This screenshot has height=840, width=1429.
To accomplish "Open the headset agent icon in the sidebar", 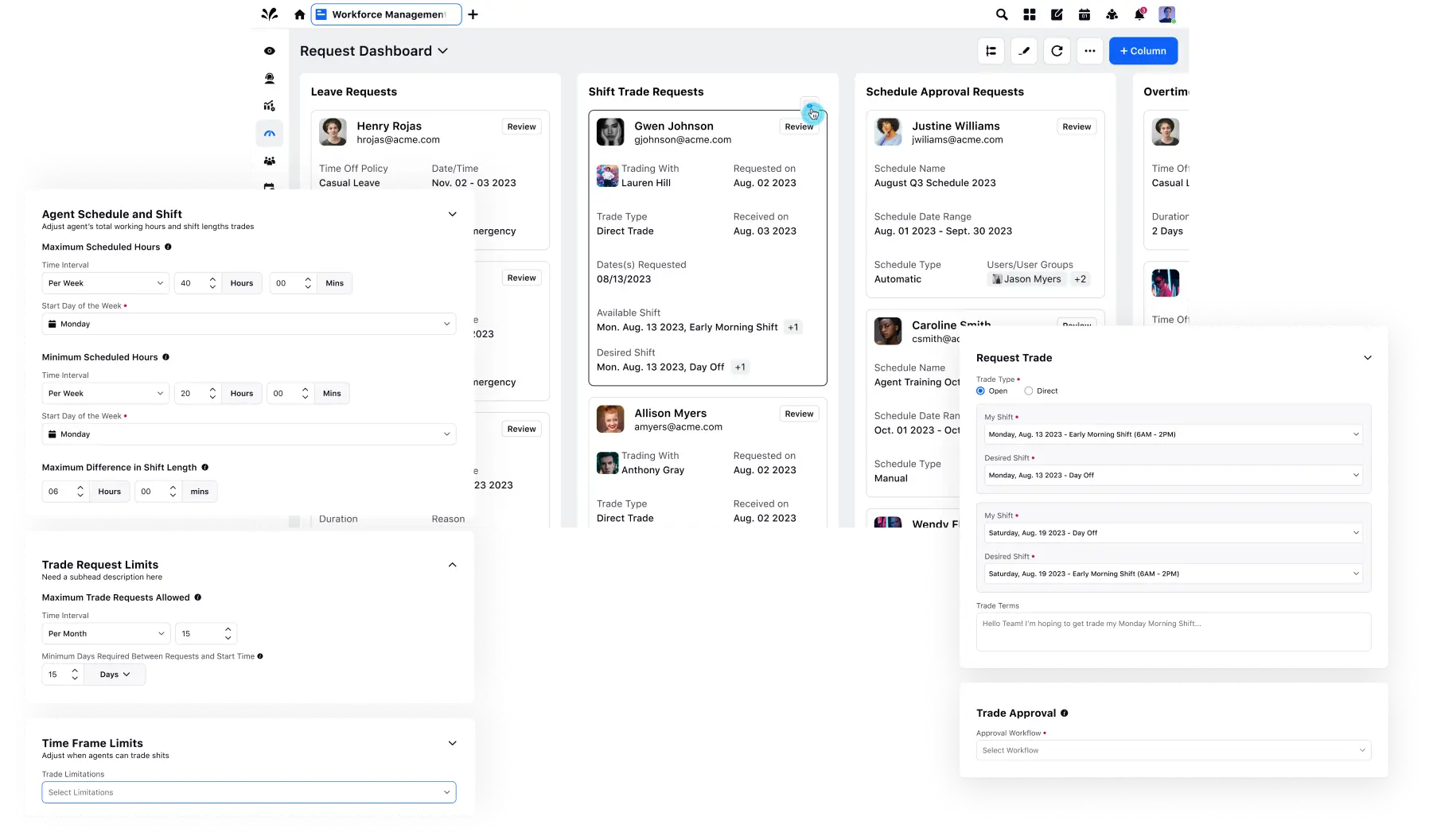I will [x=270, y=79].
